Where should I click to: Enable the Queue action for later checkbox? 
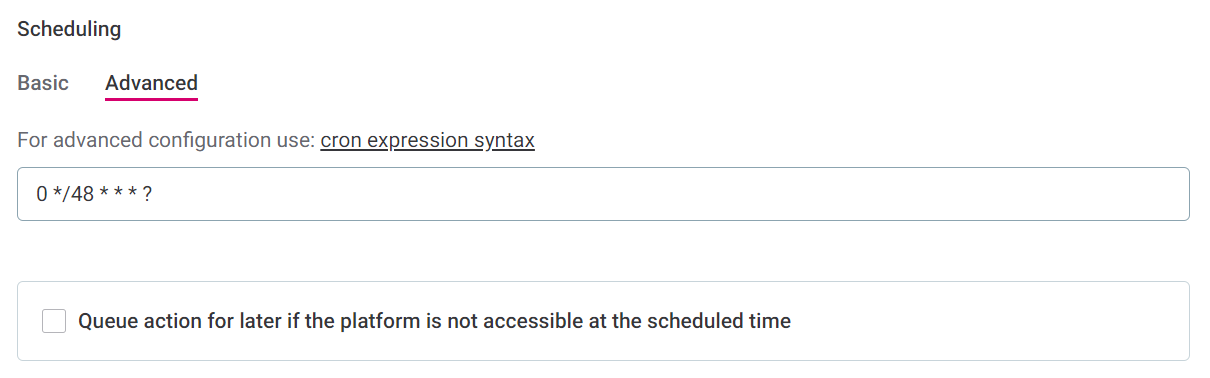pos(54,321)
